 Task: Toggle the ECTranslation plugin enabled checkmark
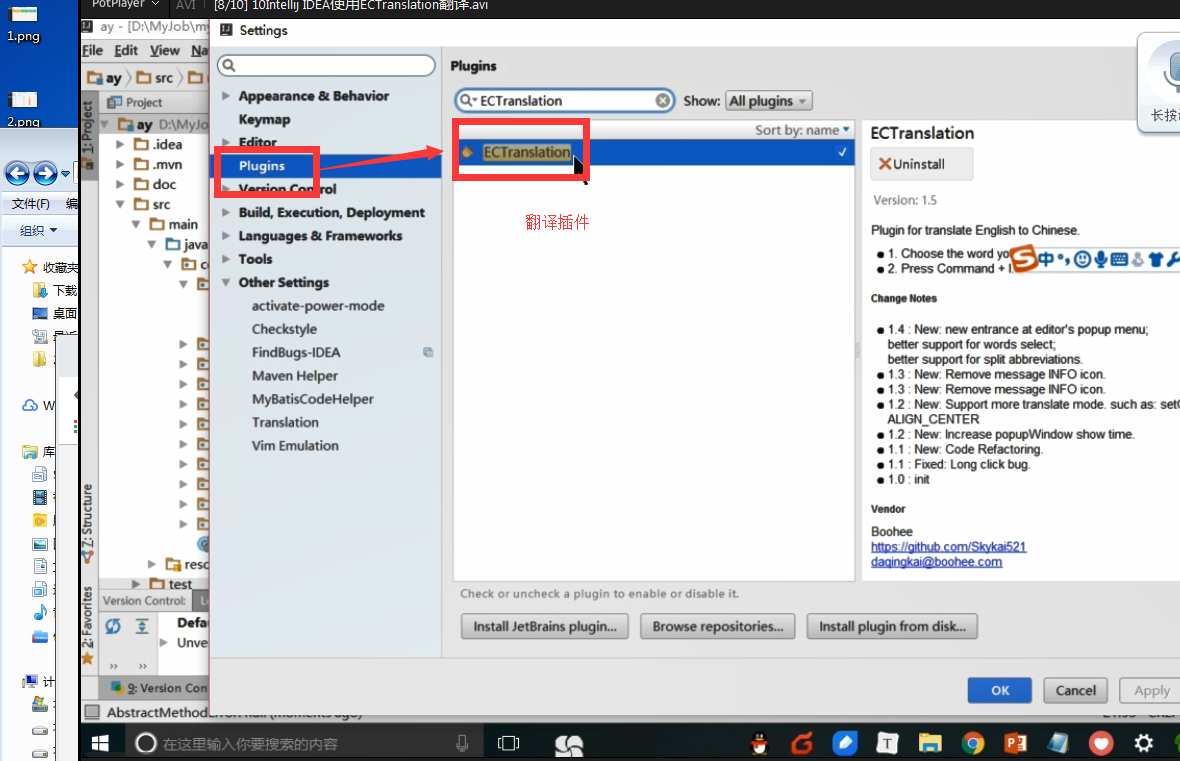pos(842,152)
